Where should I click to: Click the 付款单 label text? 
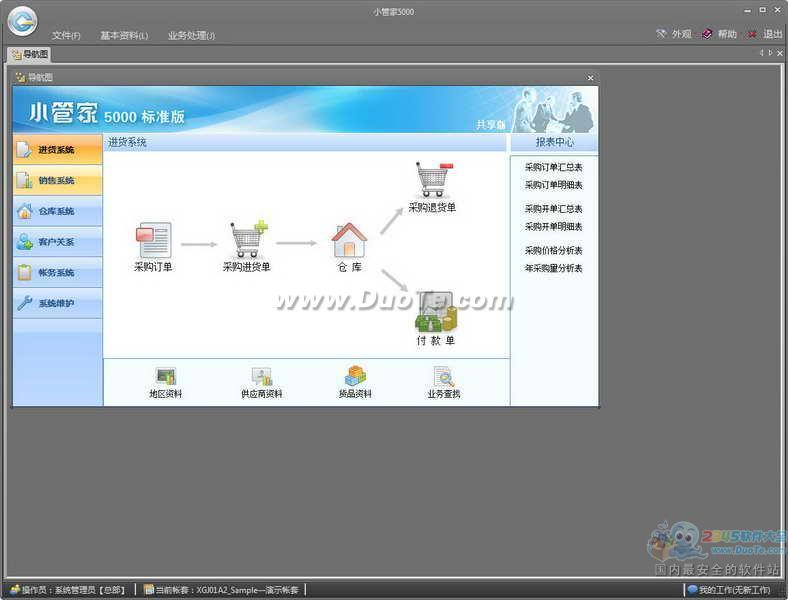436,340
